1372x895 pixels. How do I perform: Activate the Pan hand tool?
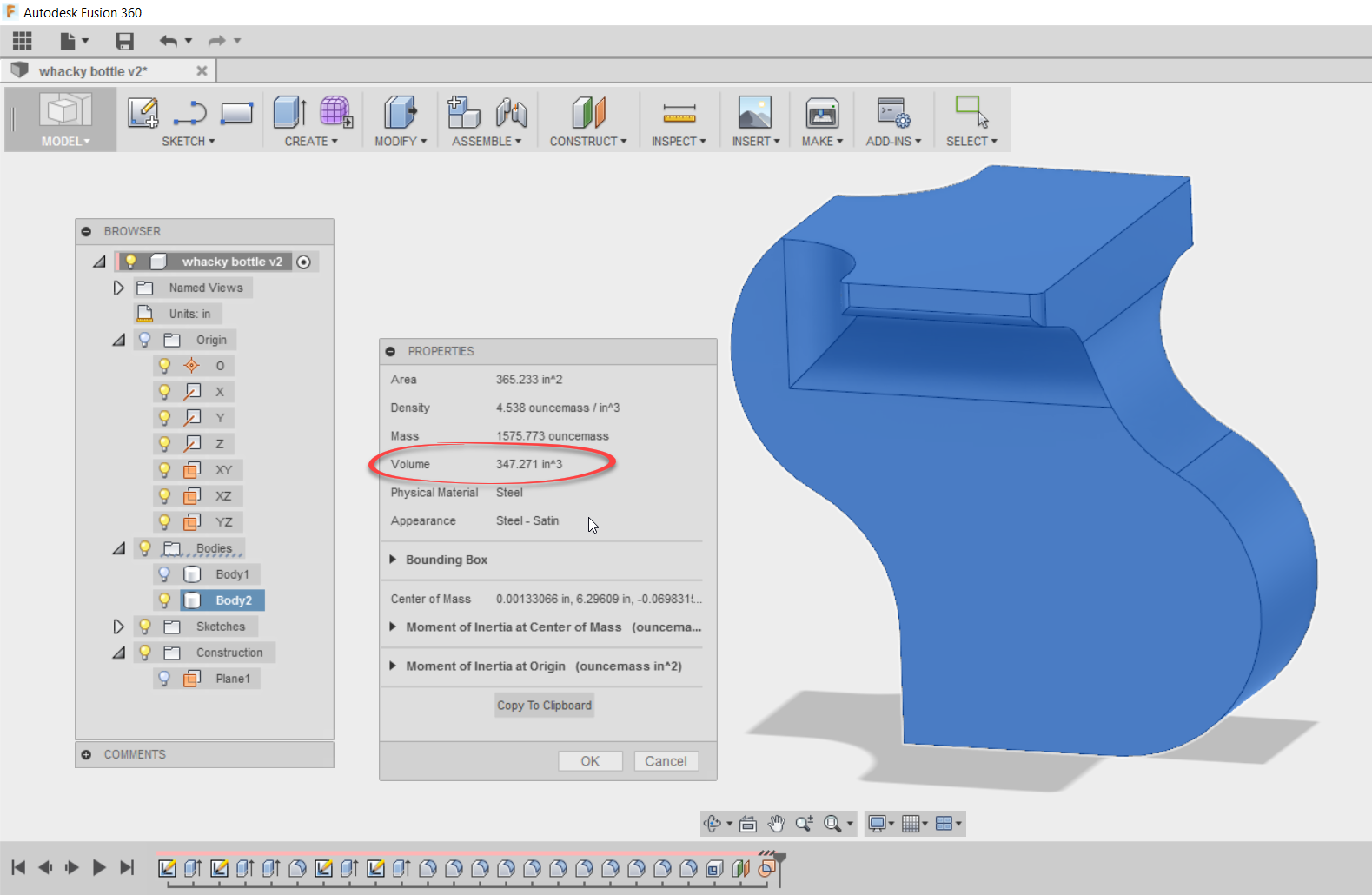point(777,824)
